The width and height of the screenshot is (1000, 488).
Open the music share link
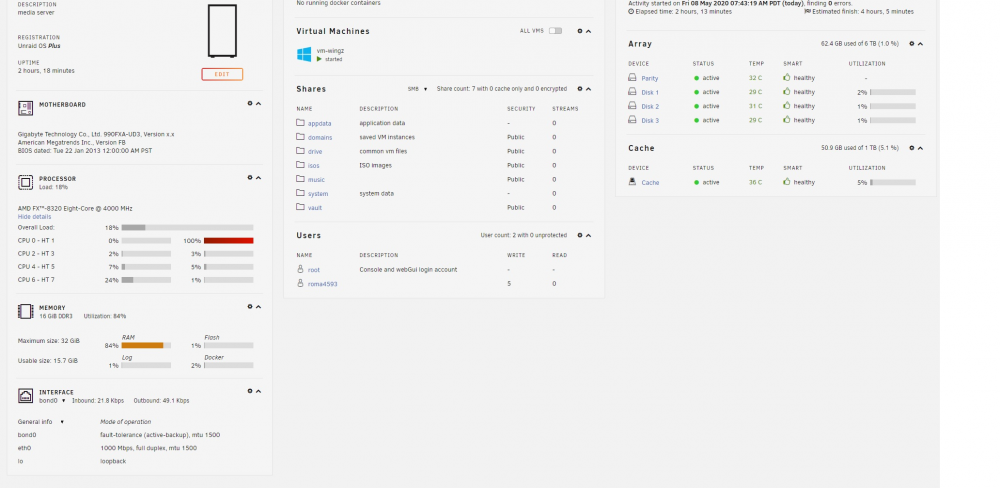[x=316, y=180]
